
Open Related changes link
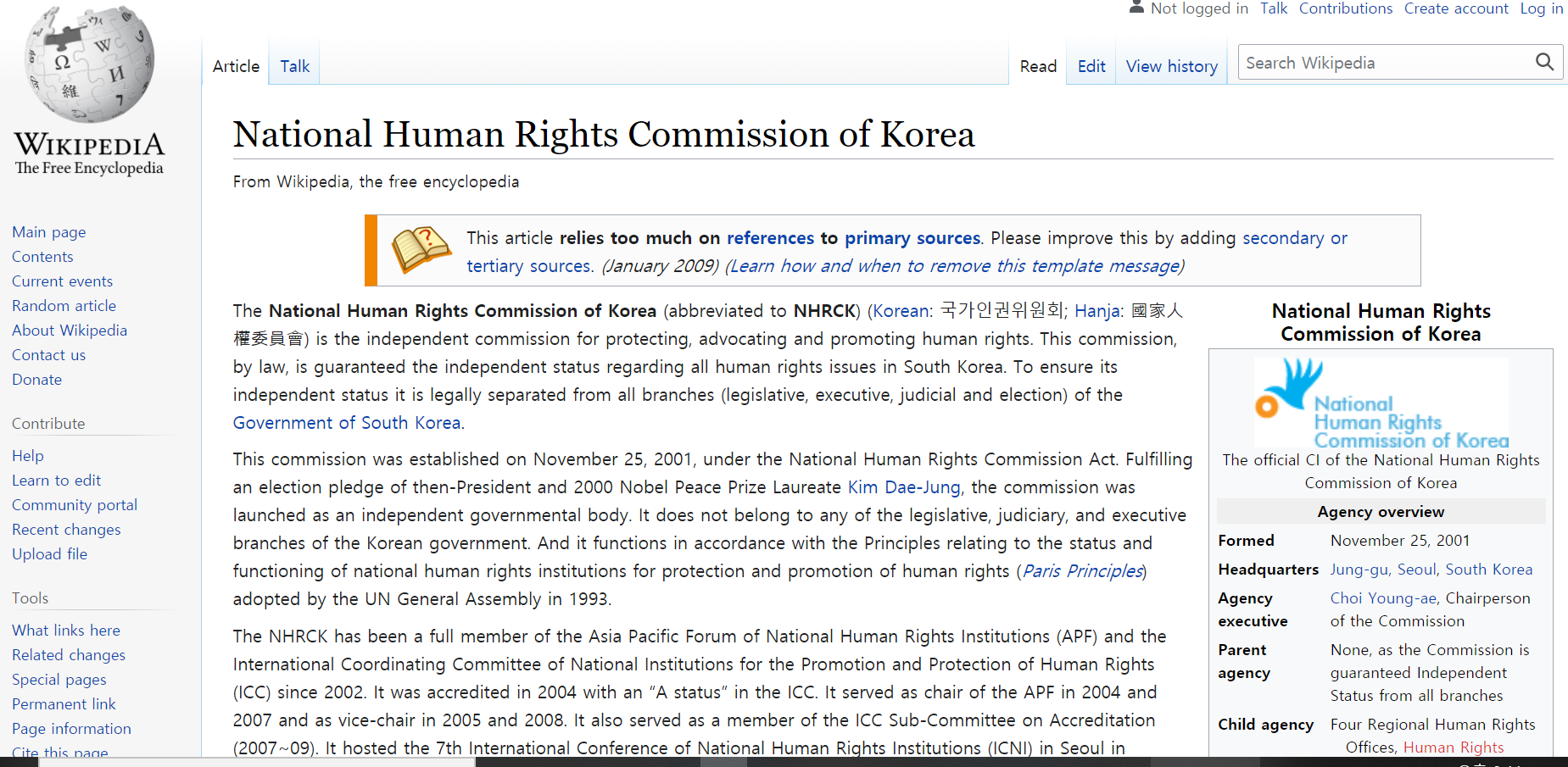[x=69, y=655]
